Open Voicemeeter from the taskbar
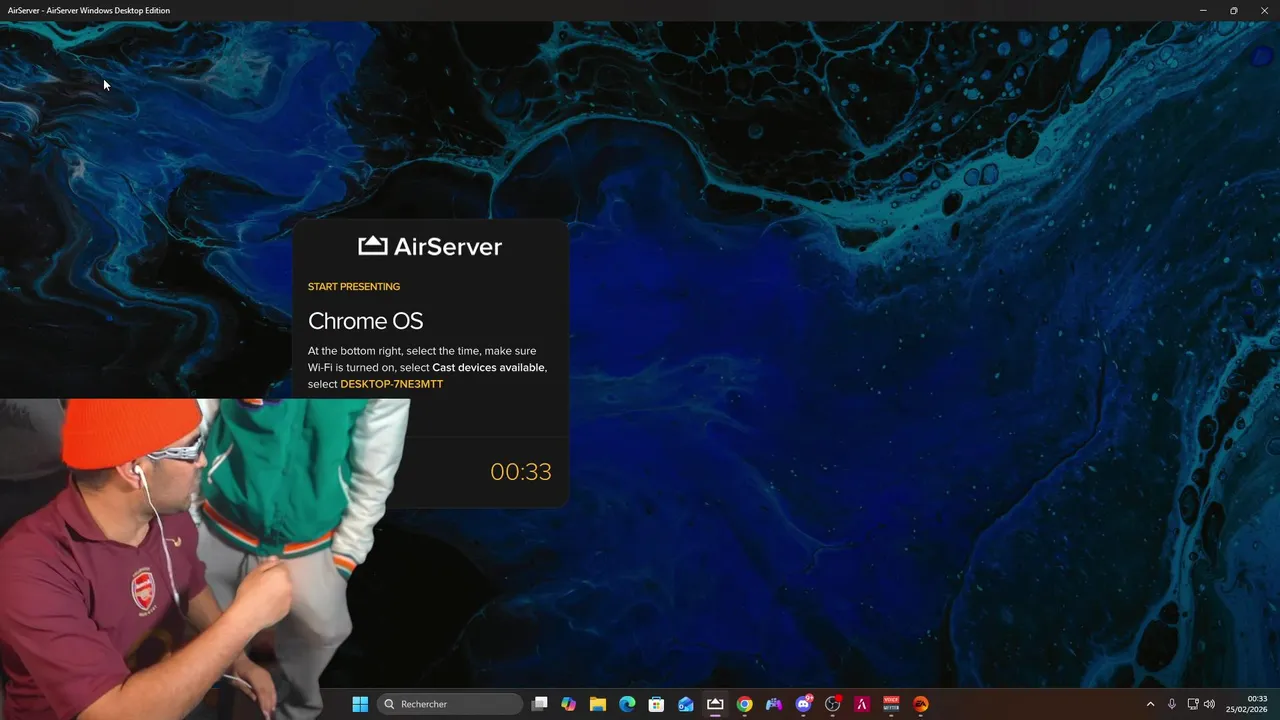The width and height of the screenshot is (1280, 720). (891, 704)
